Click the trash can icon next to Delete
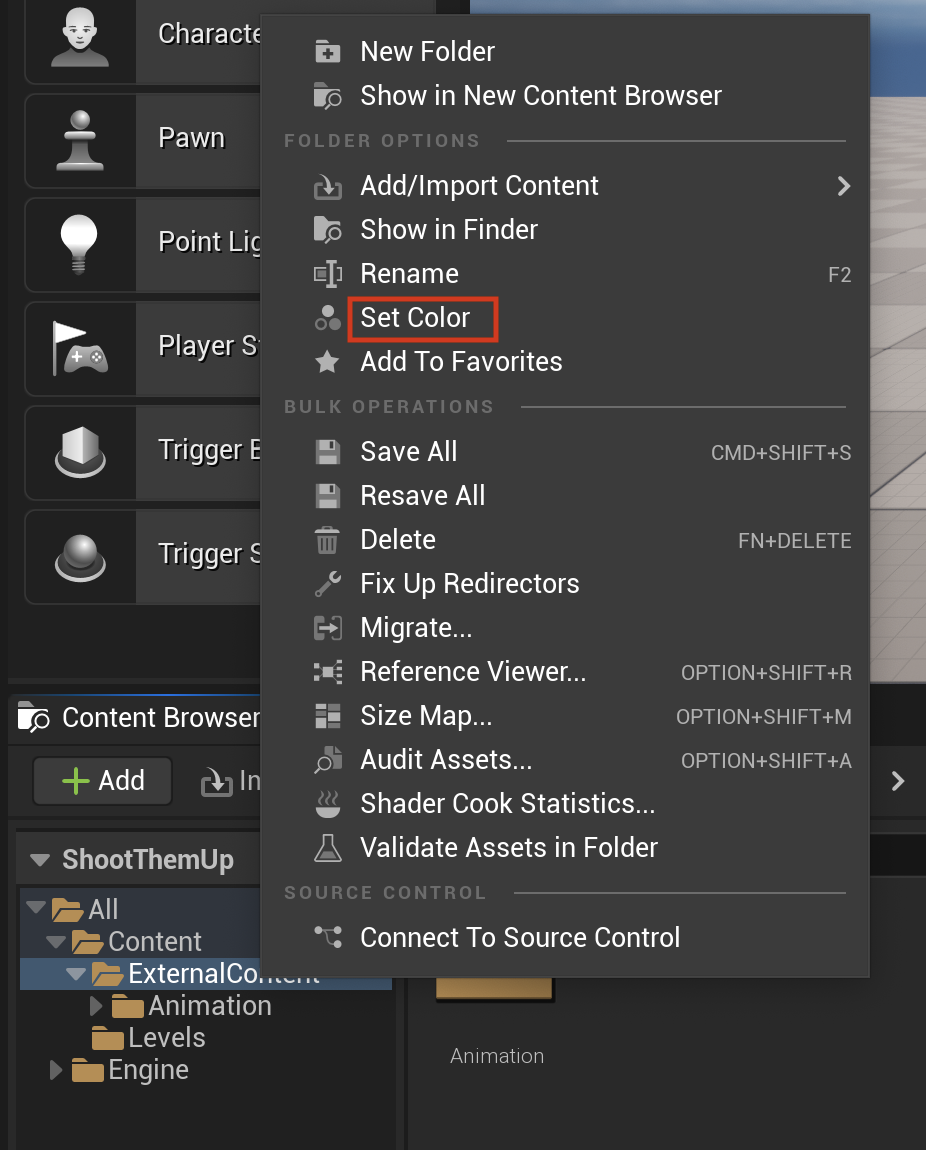Screen dimensions: 926x1150 tap(327, 541)
